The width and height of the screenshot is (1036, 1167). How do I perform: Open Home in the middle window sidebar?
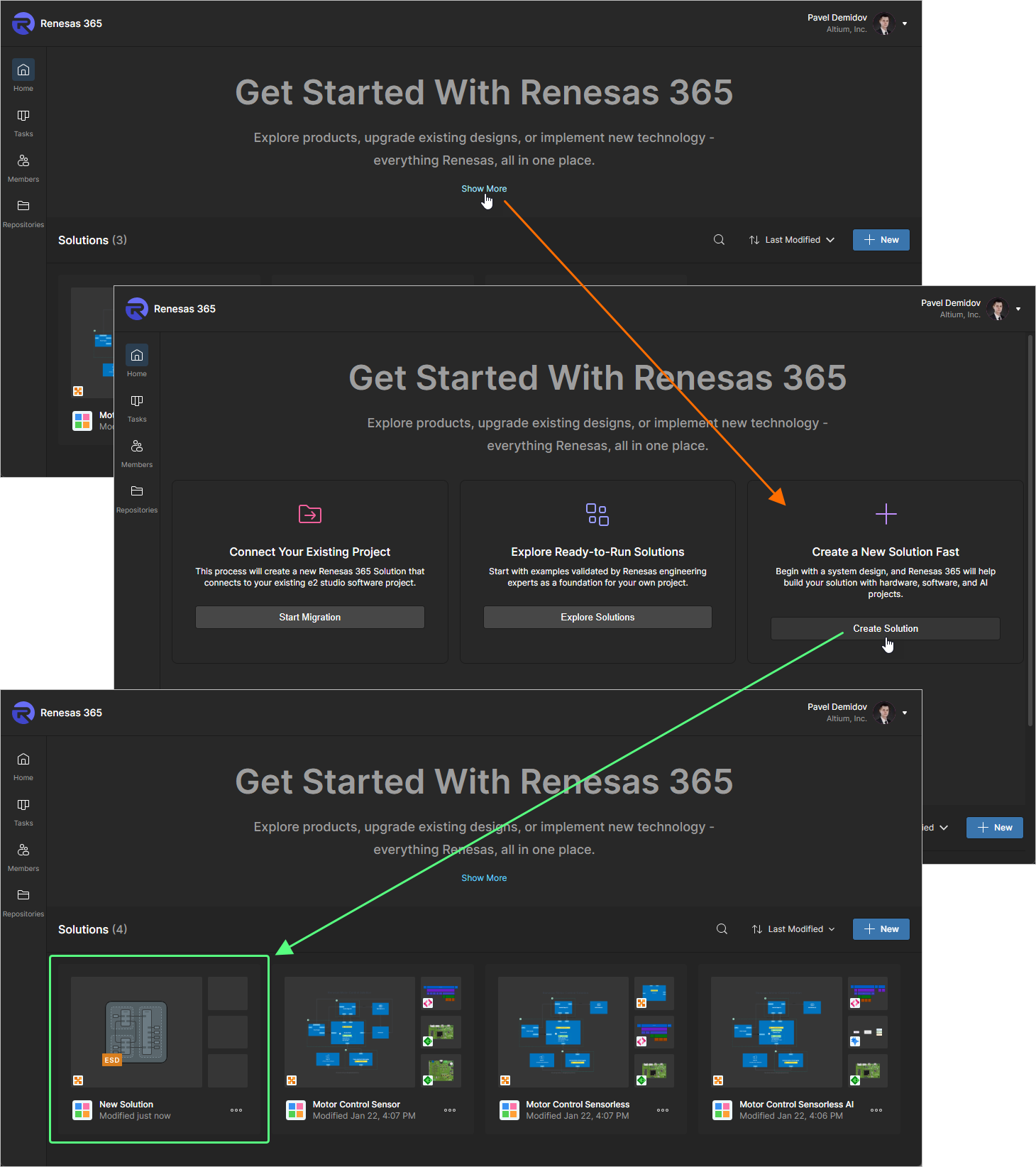pyautogui.click(x=137, y=361)
